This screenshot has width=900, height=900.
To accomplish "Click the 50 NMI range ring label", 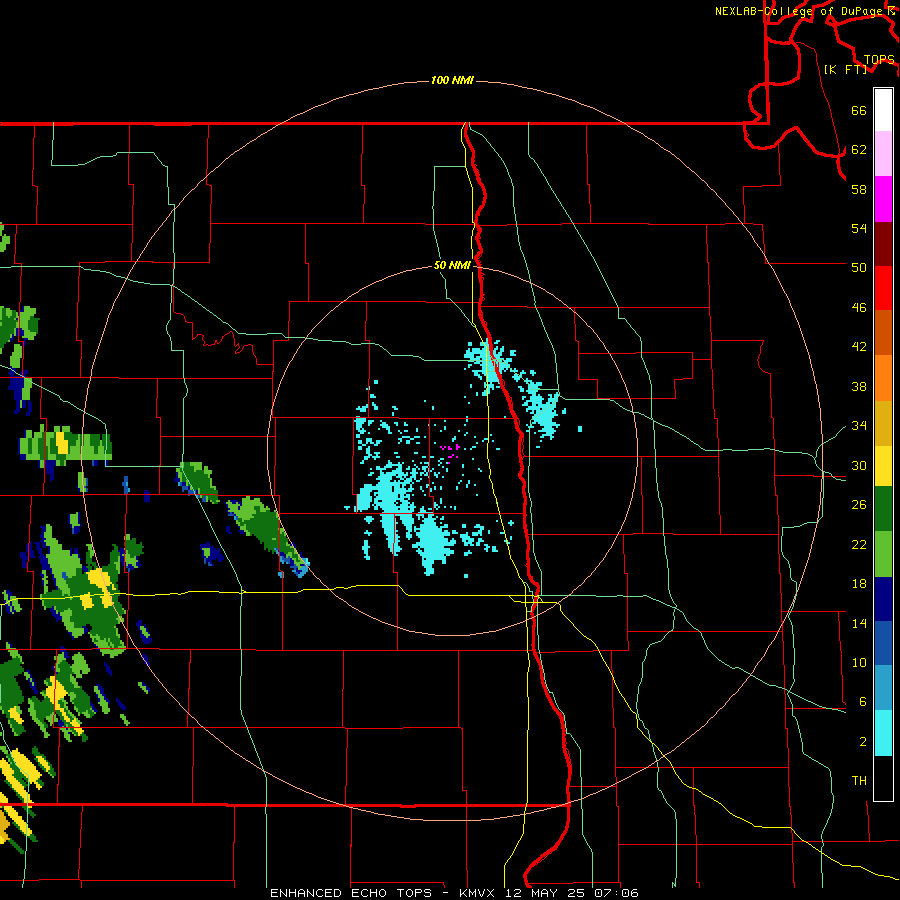I will pos(452,265).
